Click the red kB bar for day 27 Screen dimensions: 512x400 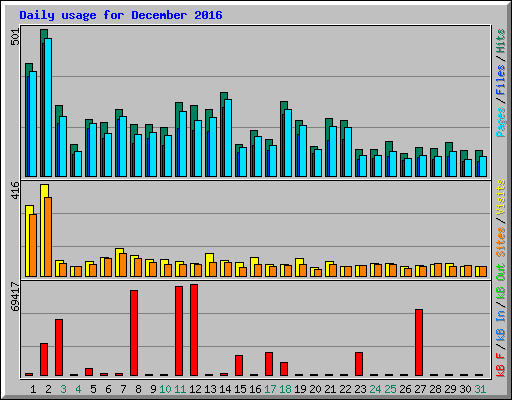419,343
